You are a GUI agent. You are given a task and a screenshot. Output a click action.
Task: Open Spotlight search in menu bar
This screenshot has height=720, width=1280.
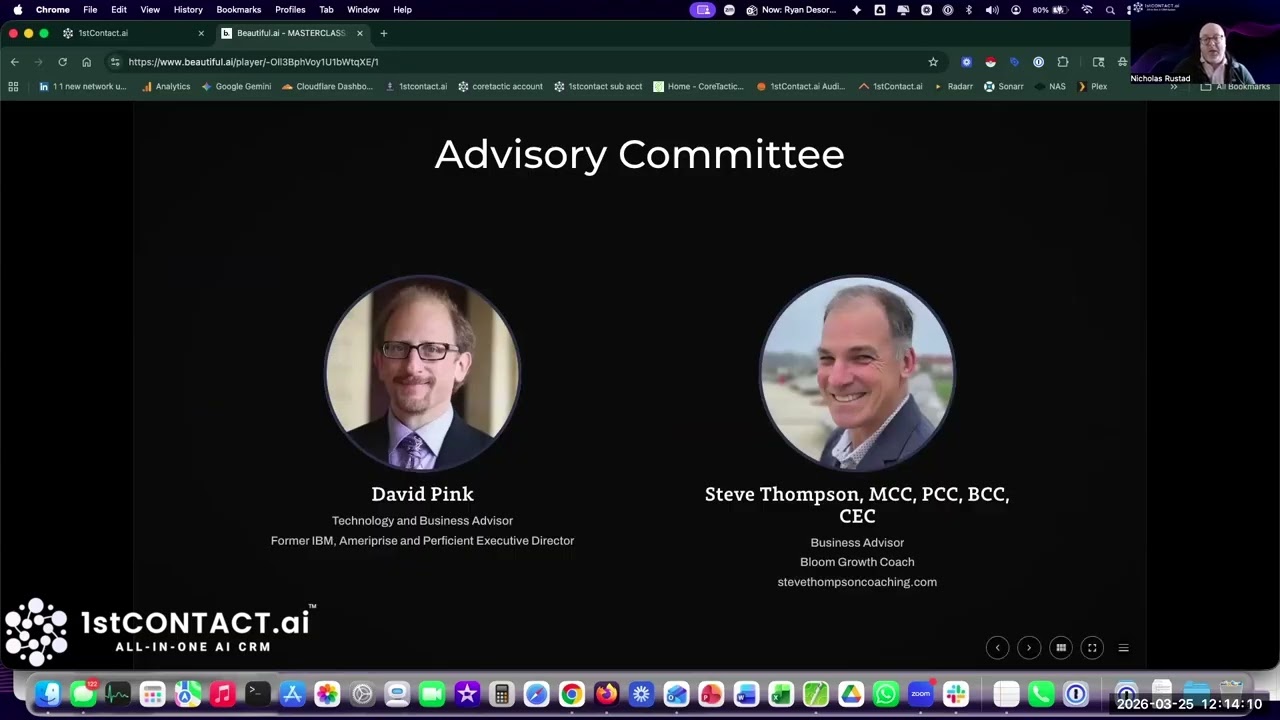[x=1110, y=10]
